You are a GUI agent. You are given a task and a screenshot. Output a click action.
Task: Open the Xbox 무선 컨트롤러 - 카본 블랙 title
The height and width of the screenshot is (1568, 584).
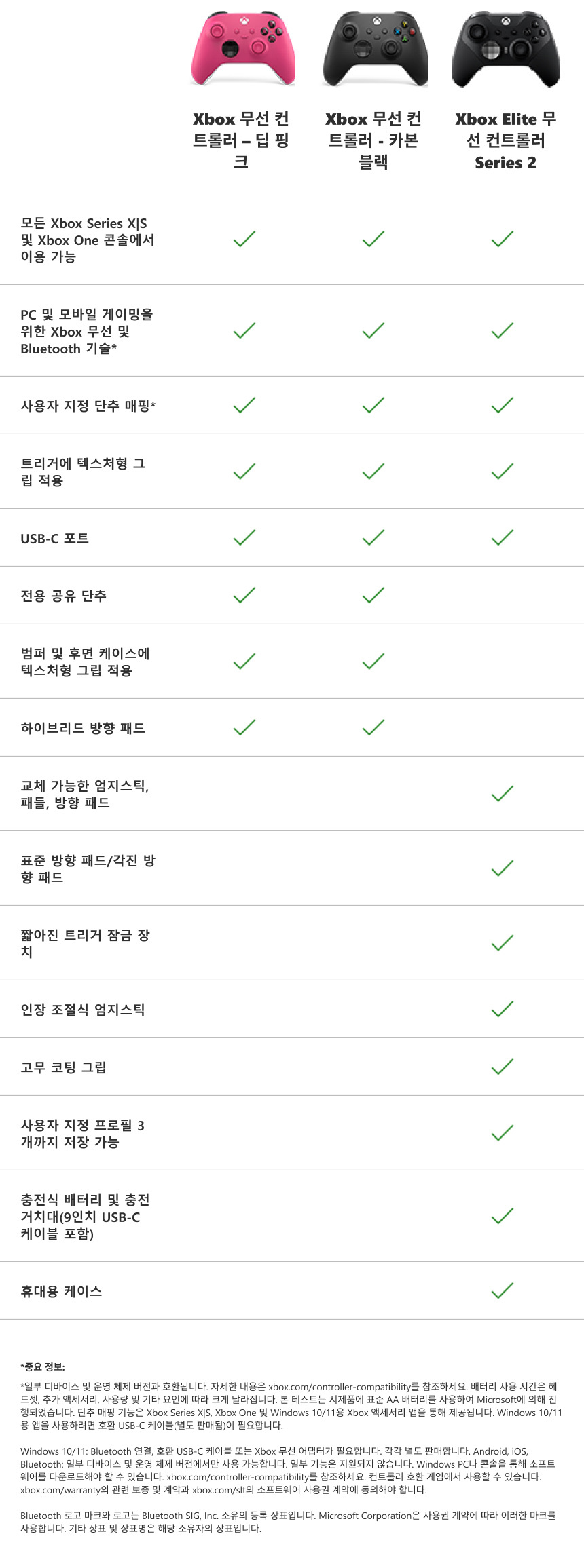(x=373, y=140)
